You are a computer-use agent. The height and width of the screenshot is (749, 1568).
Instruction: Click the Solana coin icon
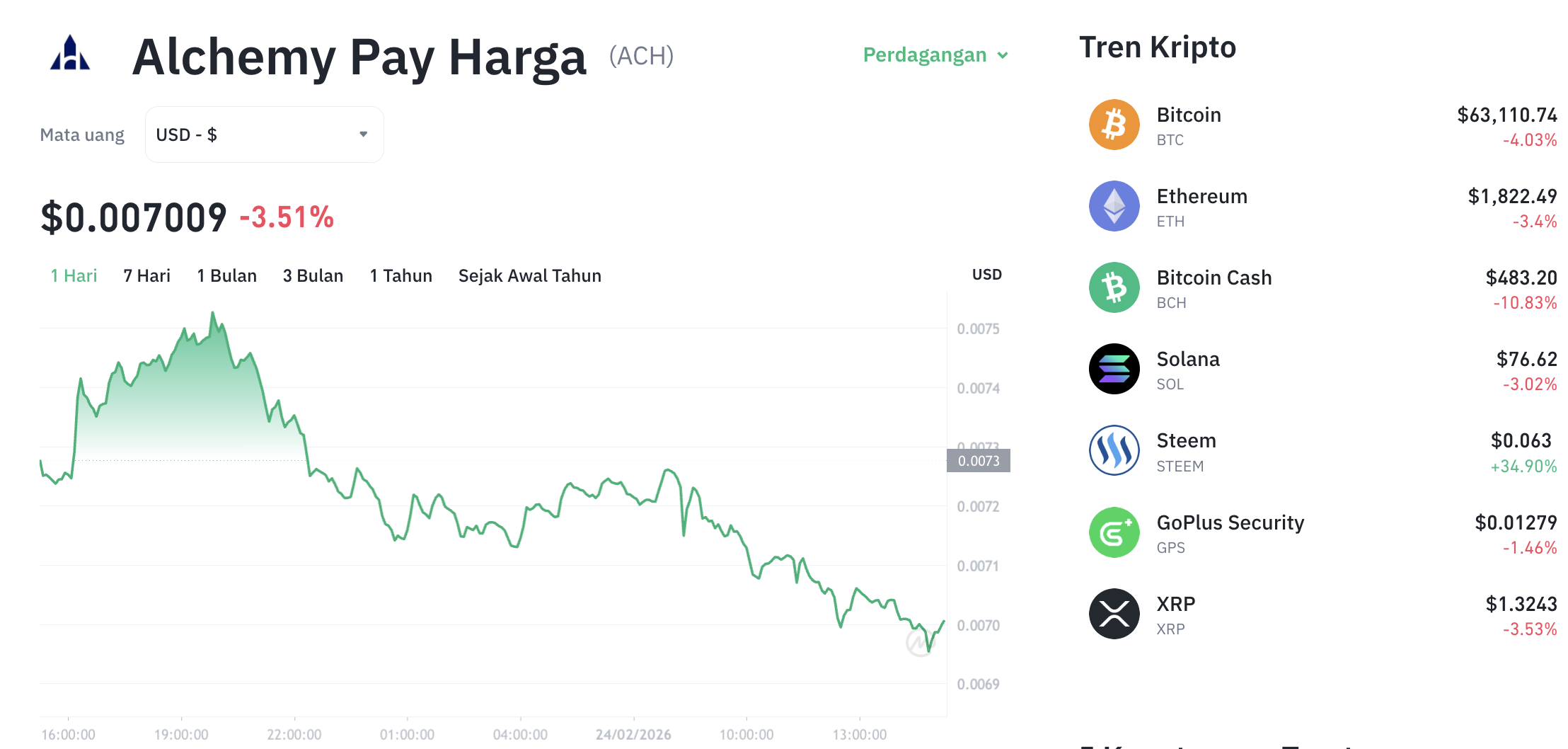(x=1114, y=369)
